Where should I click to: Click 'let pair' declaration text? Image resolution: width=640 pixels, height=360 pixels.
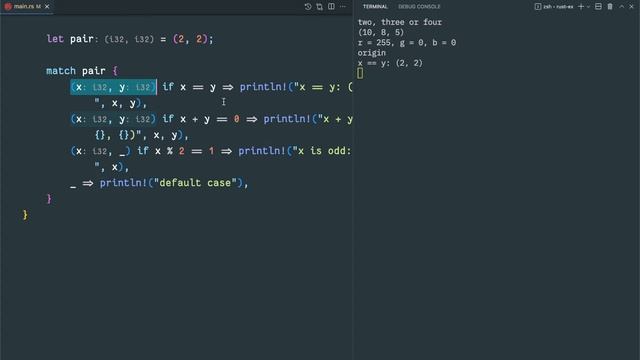coord(70,39)
